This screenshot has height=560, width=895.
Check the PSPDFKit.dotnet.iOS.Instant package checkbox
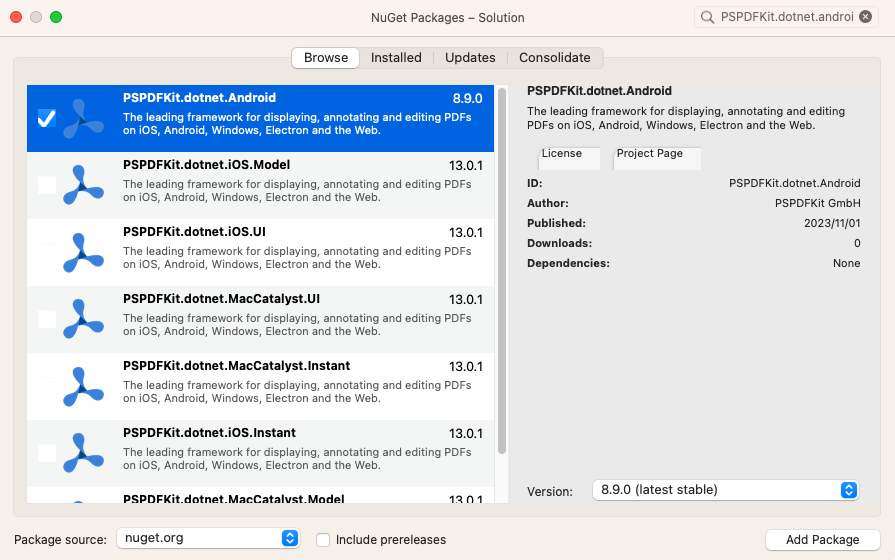(47, 453)
